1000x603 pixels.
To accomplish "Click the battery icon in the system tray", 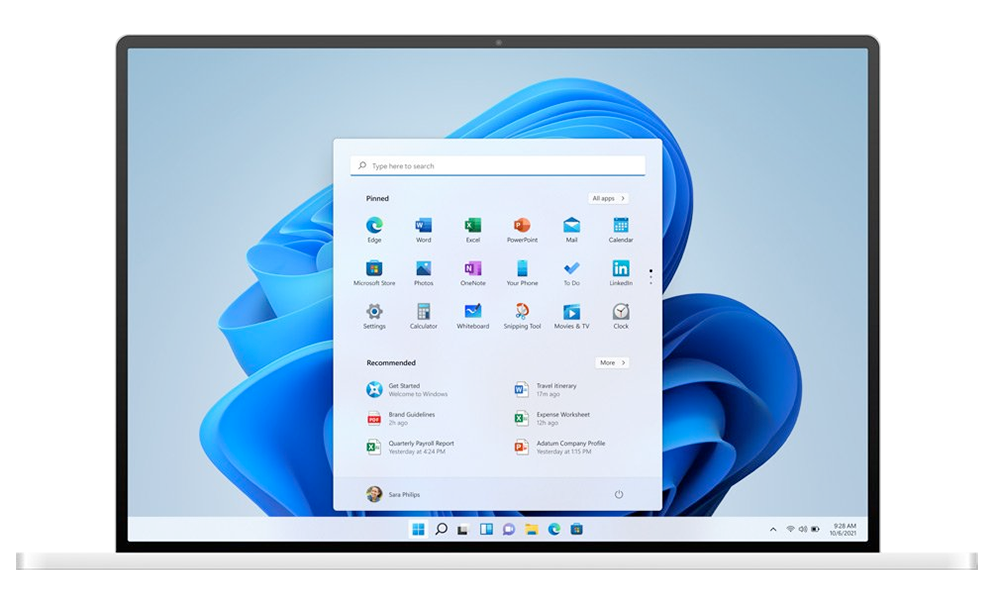I will [815, 529].
